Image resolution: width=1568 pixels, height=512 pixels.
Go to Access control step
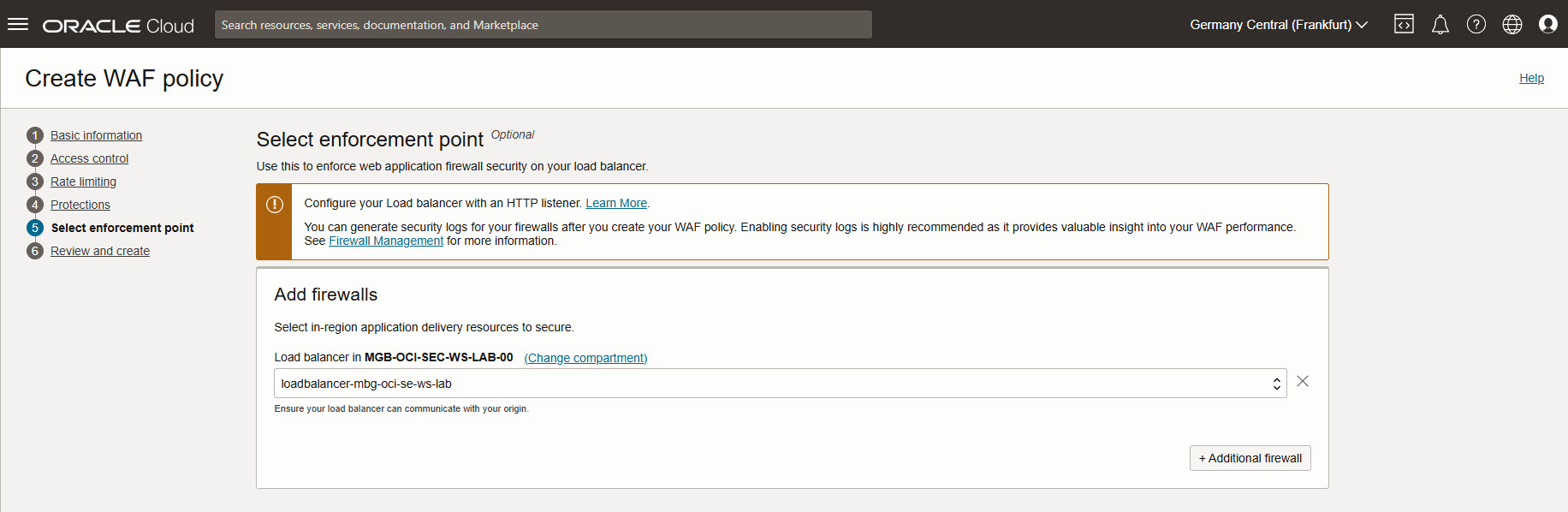pos(89,158)
